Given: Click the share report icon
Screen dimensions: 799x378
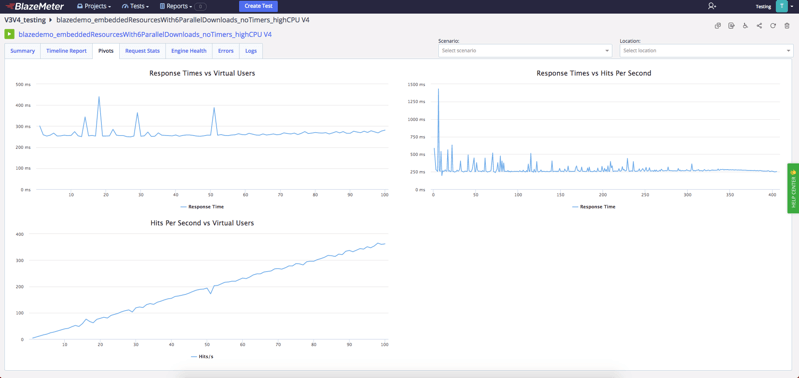Looking at the screenshot, I should tap(759, 26).
